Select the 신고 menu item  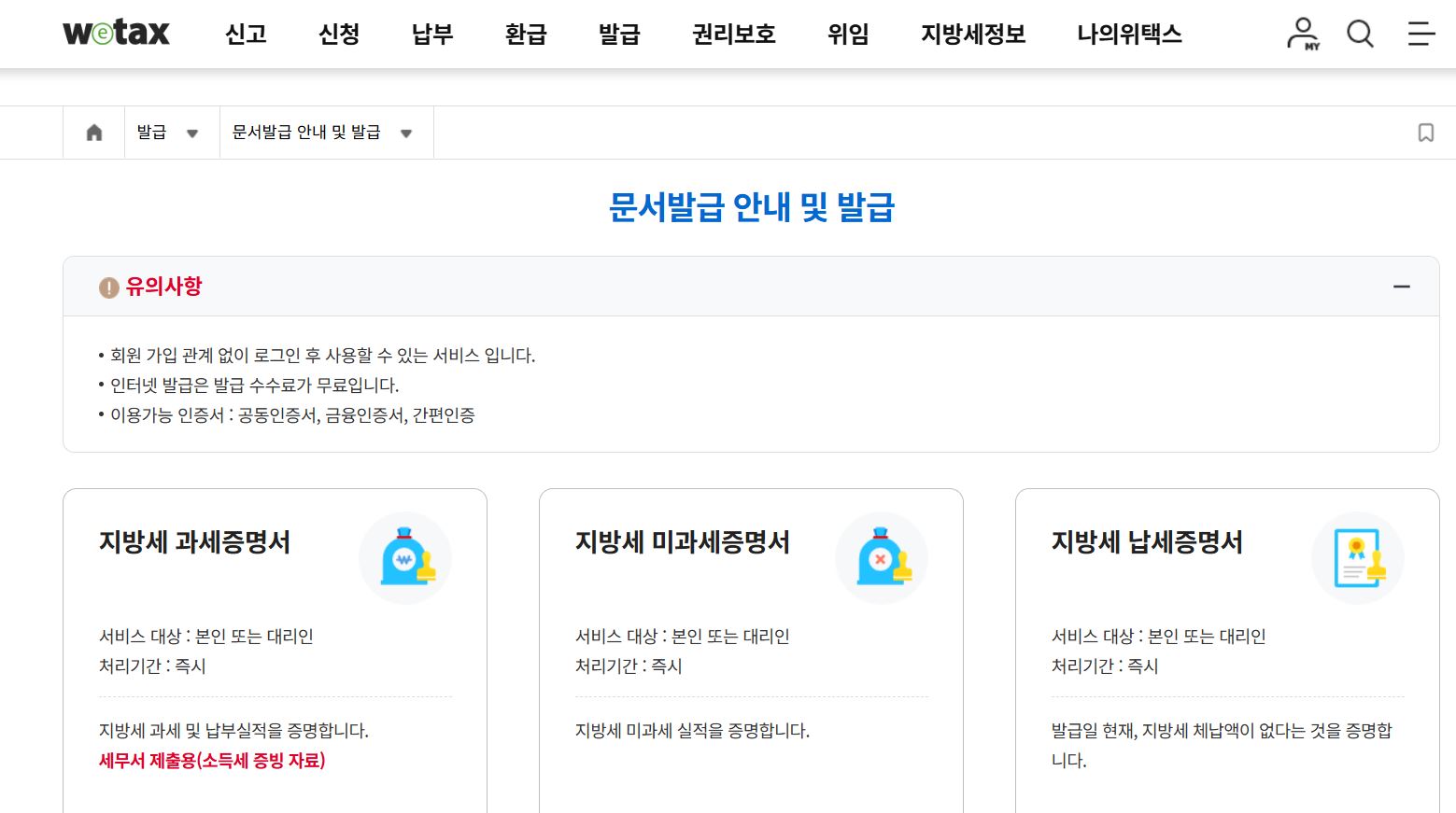(x=245, y=34)
